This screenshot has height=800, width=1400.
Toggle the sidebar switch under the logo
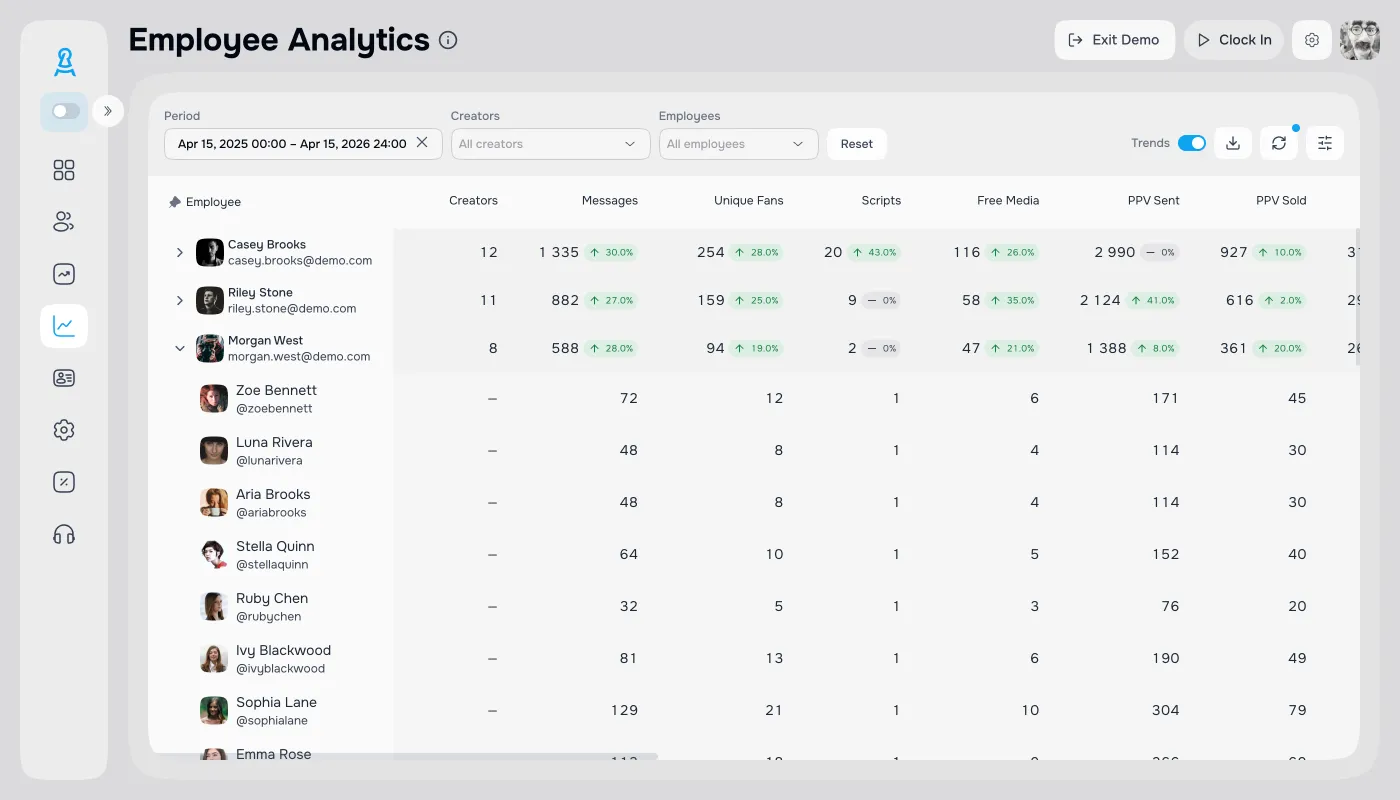[x=66, y=111]
